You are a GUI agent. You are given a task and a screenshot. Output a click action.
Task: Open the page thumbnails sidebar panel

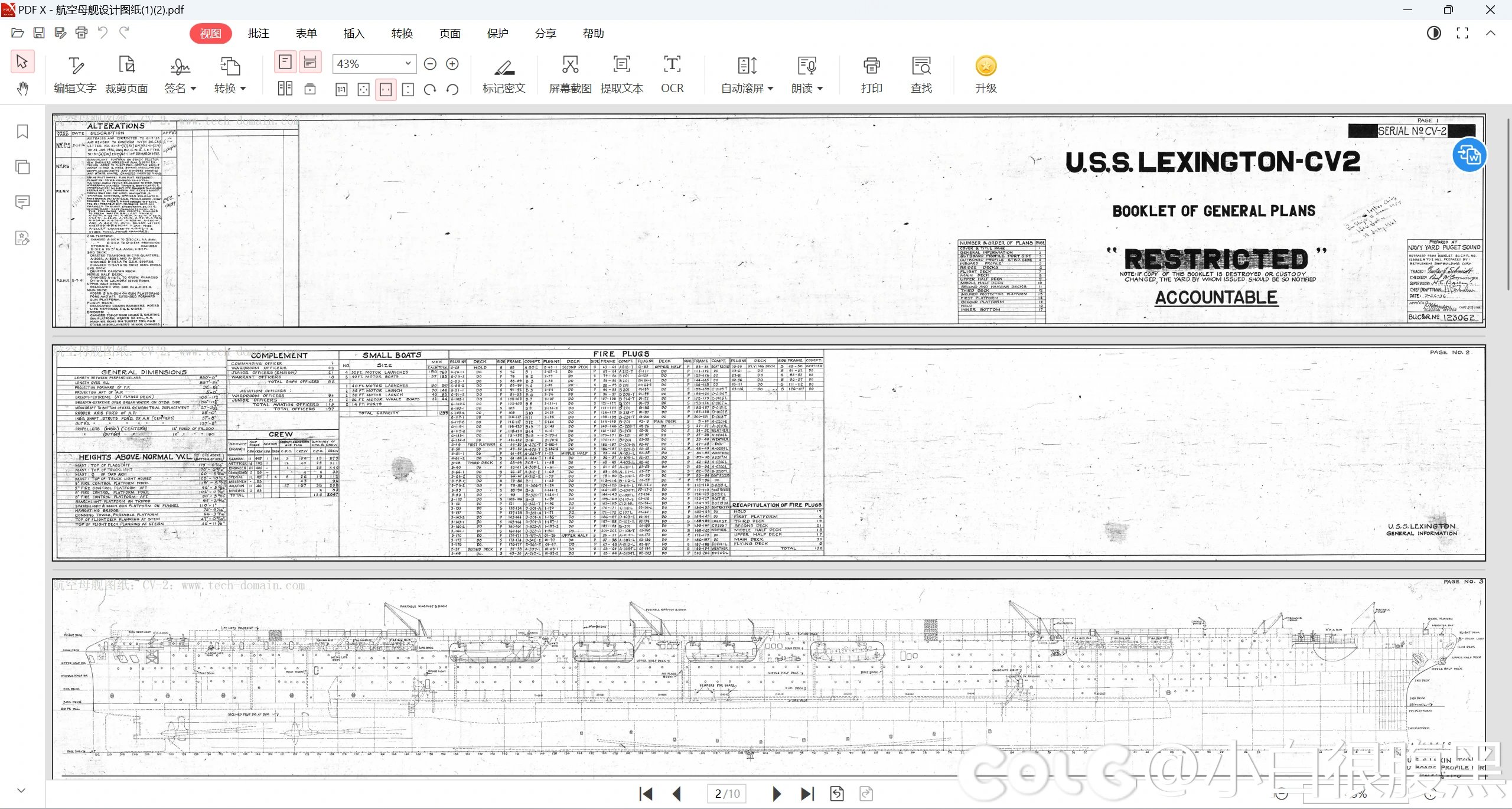22,167
